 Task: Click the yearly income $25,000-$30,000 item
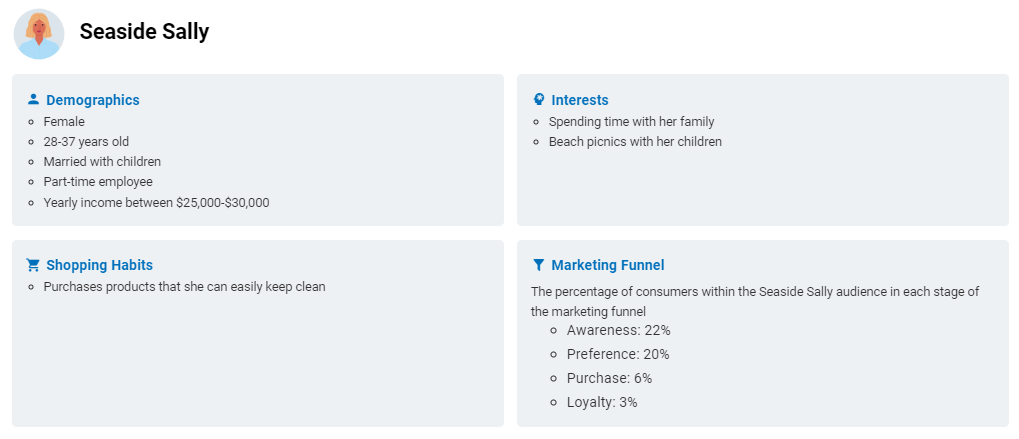pos(157,203)
